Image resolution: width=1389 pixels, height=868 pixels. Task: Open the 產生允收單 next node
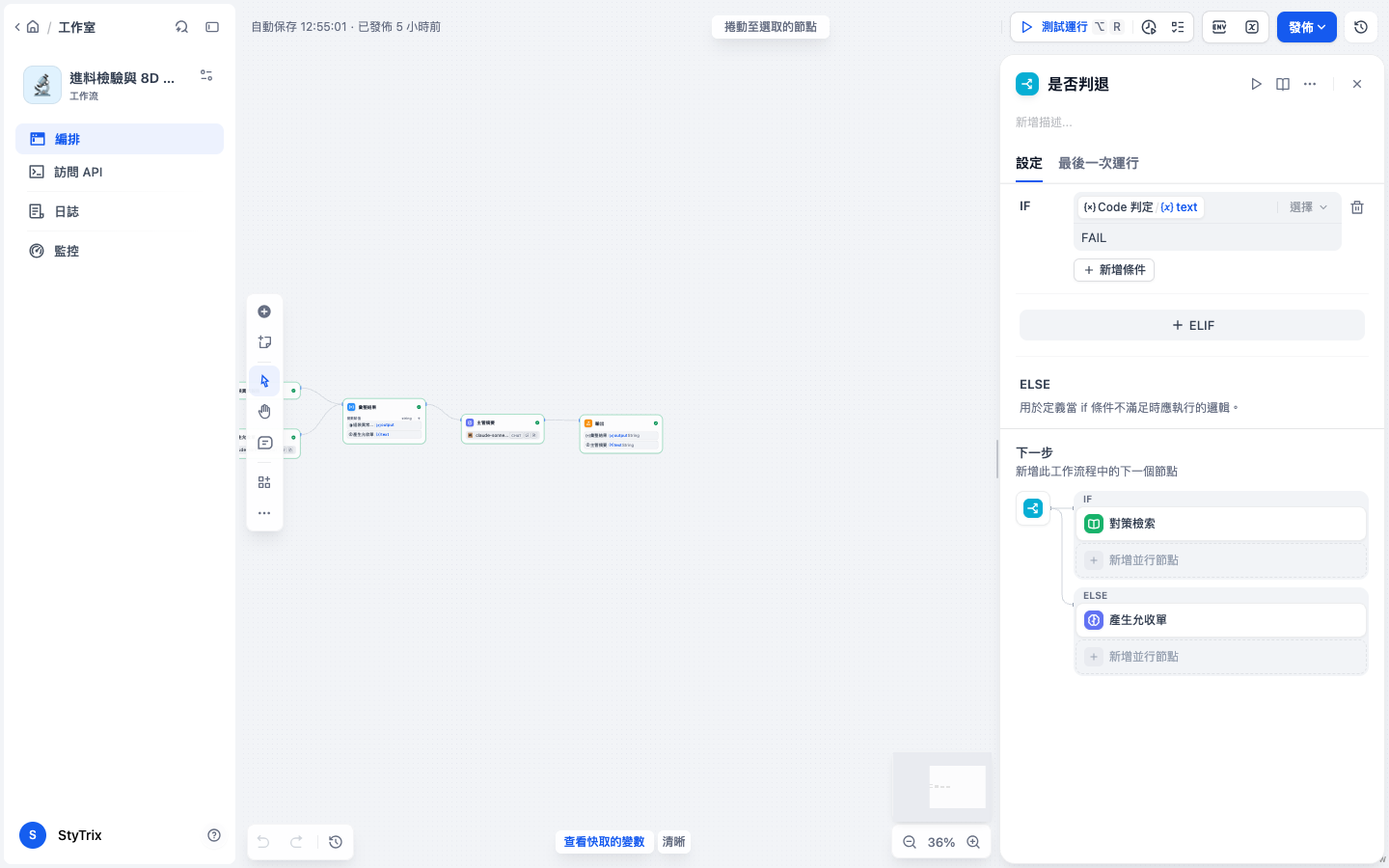1221,620
